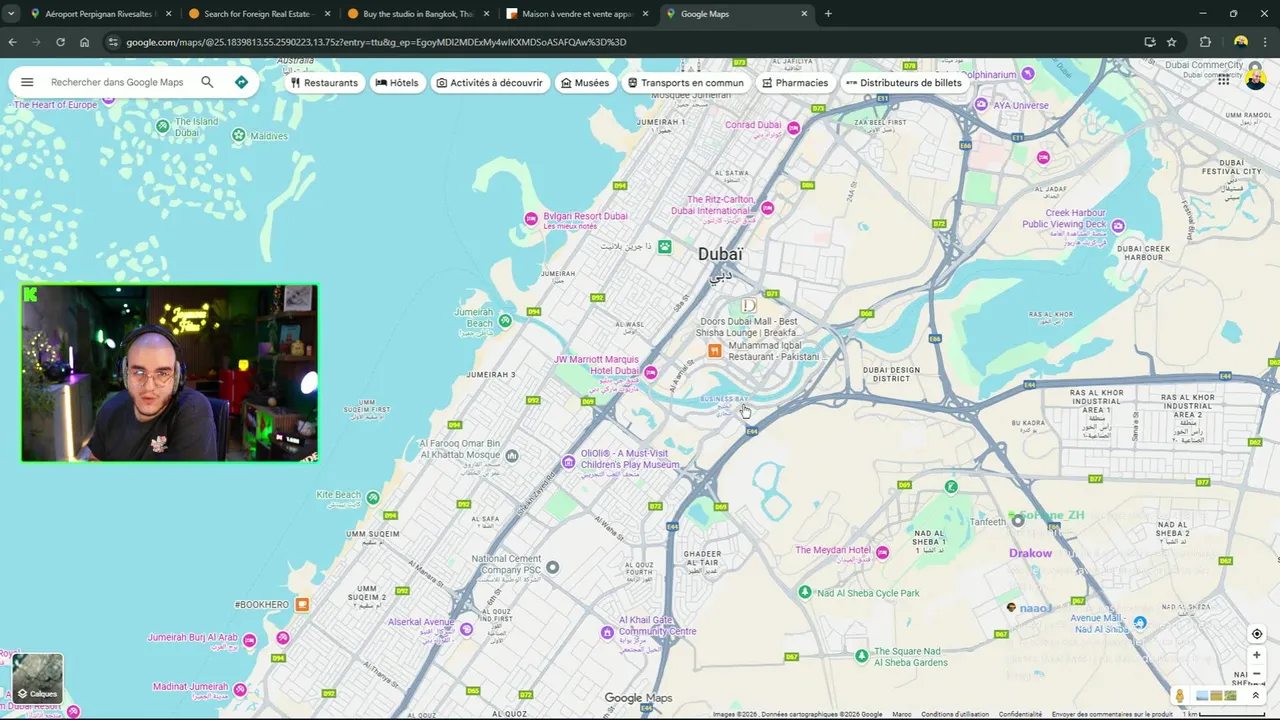Select the Street View pegman
Viewport: 1280px width, 720px height.
pos(1180,696)
